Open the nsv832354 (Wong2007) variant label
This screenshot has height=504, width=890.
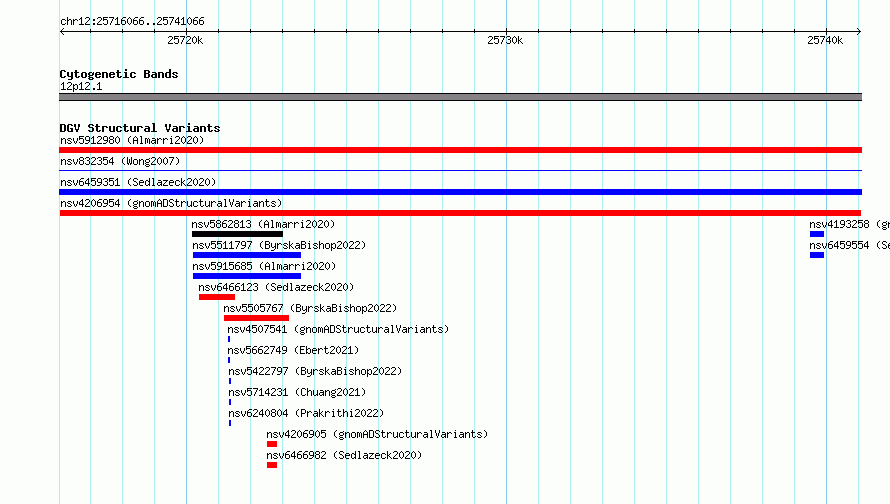pos(120,161)
